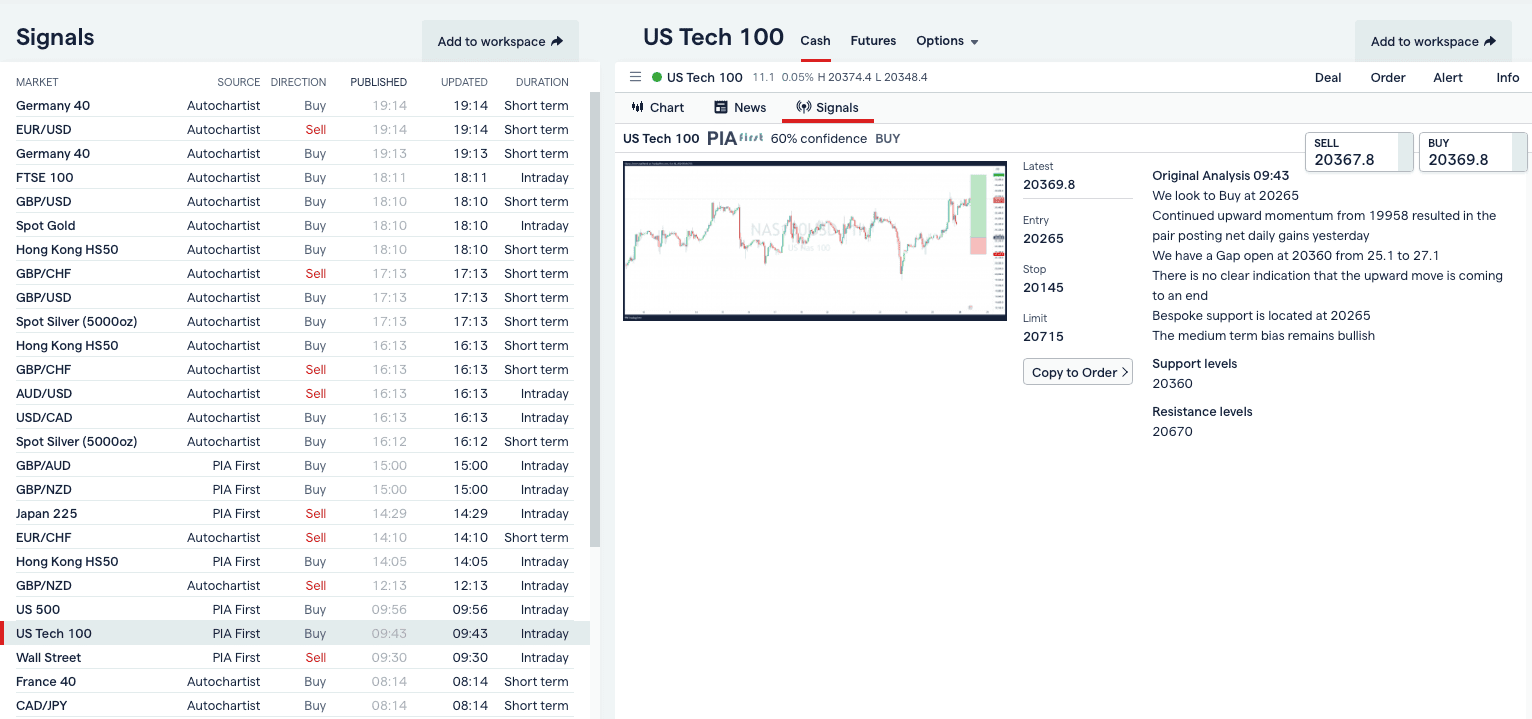1532x719 pixels.
Task: Click the signals list vertical scrollbar
Action: (595, 320)
